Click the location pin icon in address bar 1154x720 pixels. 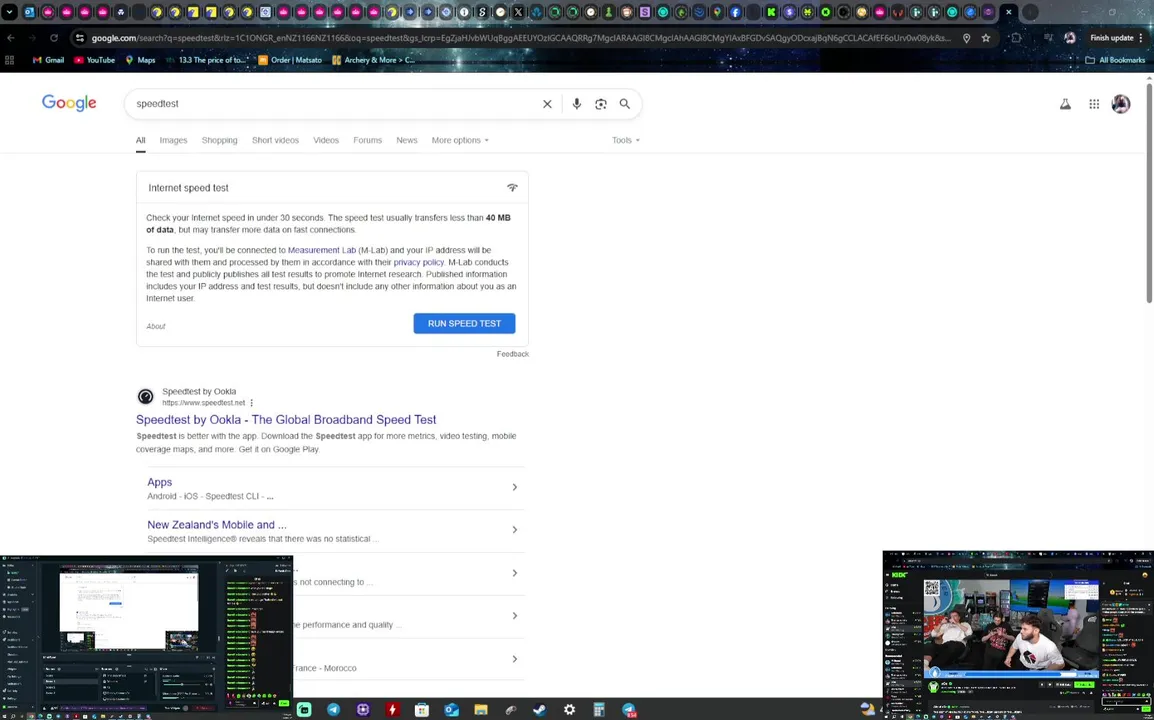[x=966, y=38]
